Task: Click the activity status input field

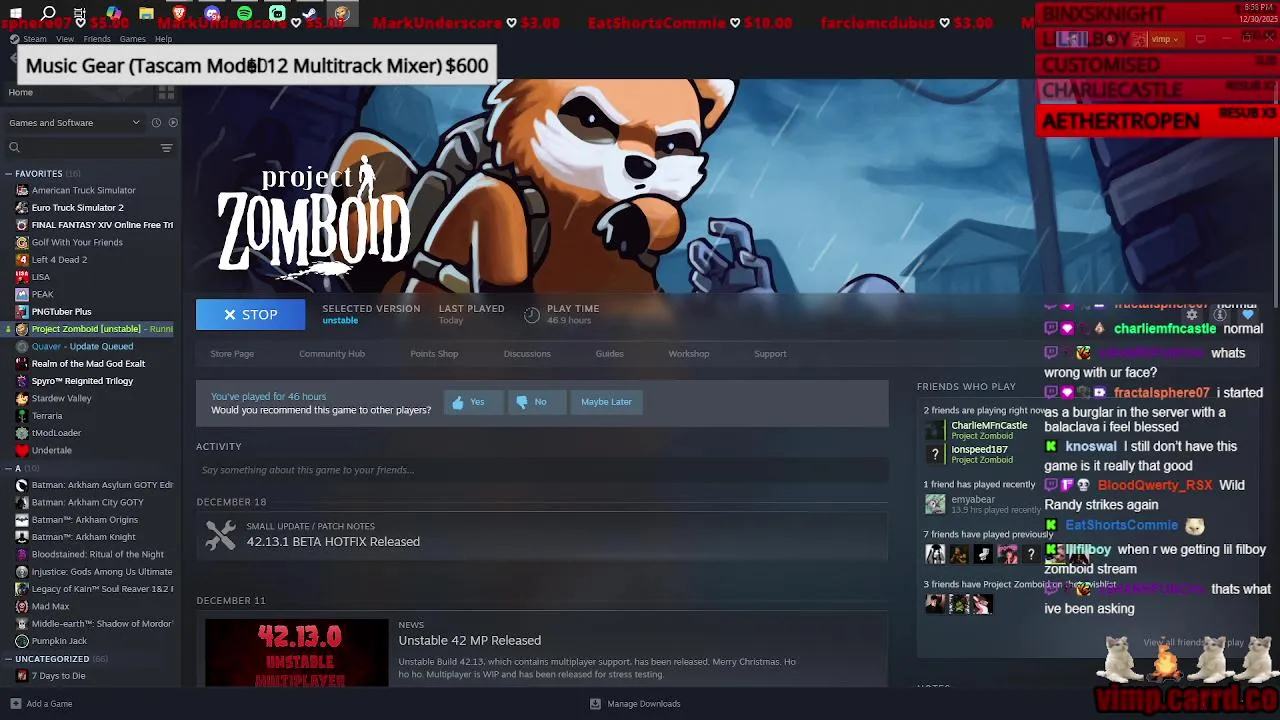Action: click(x=542, y=470)
